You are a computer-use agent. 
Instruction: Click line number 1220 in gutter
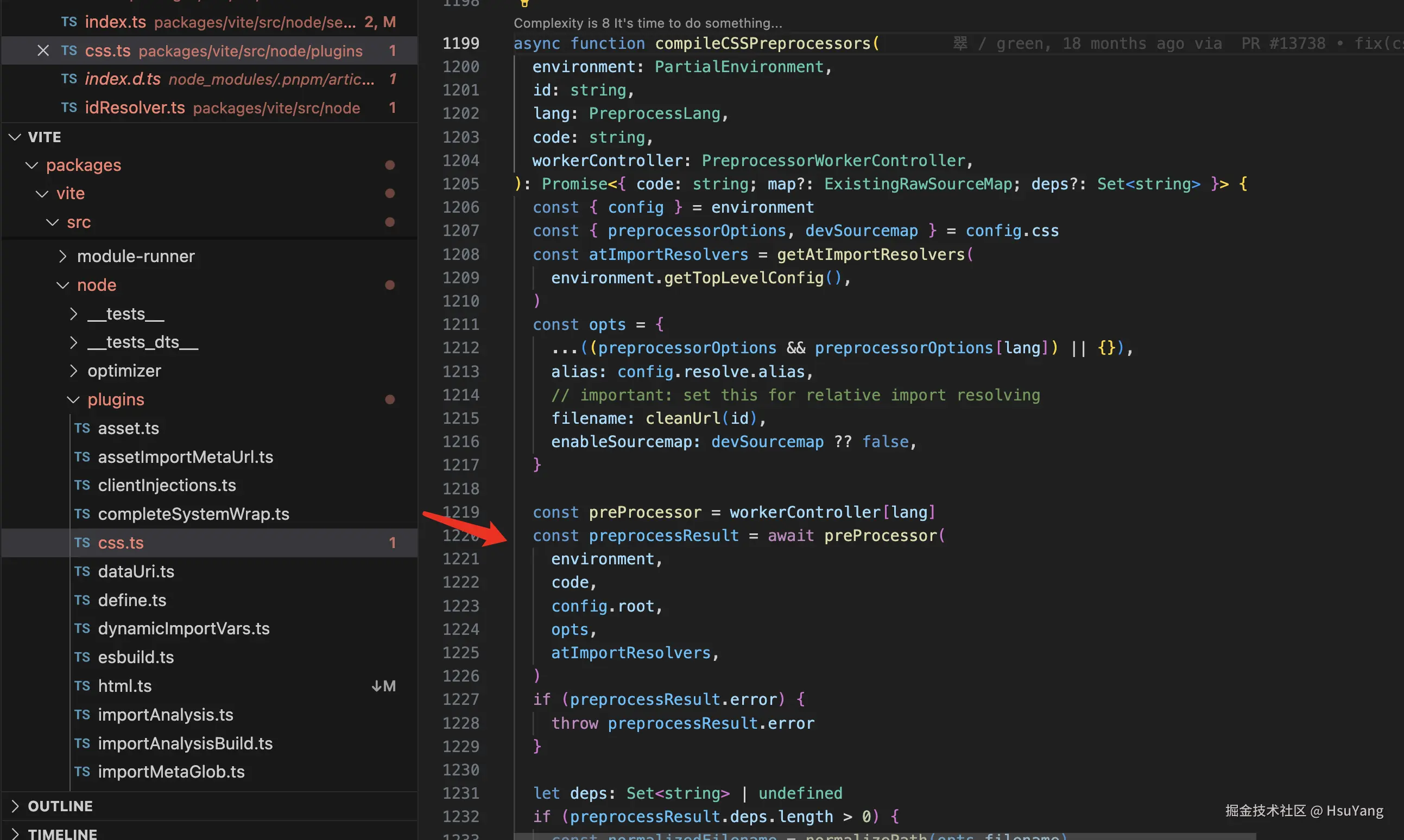point(460,536)
